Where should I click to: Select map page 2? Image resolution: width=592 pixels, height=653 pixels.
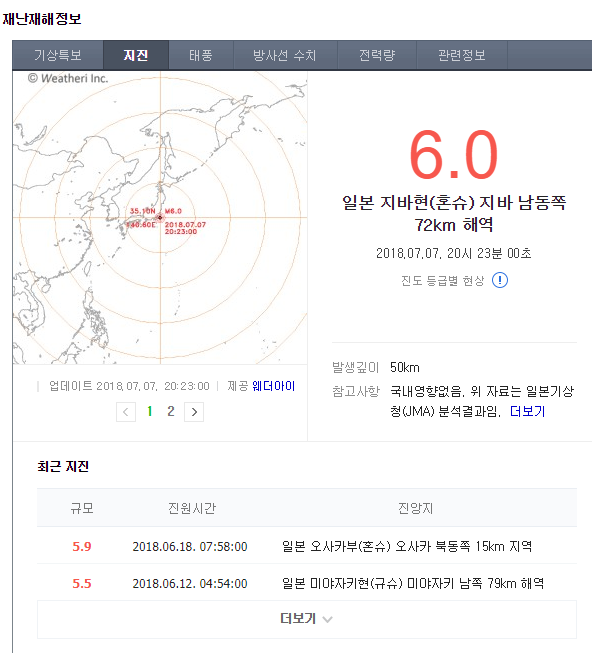(x=171, y=411)
